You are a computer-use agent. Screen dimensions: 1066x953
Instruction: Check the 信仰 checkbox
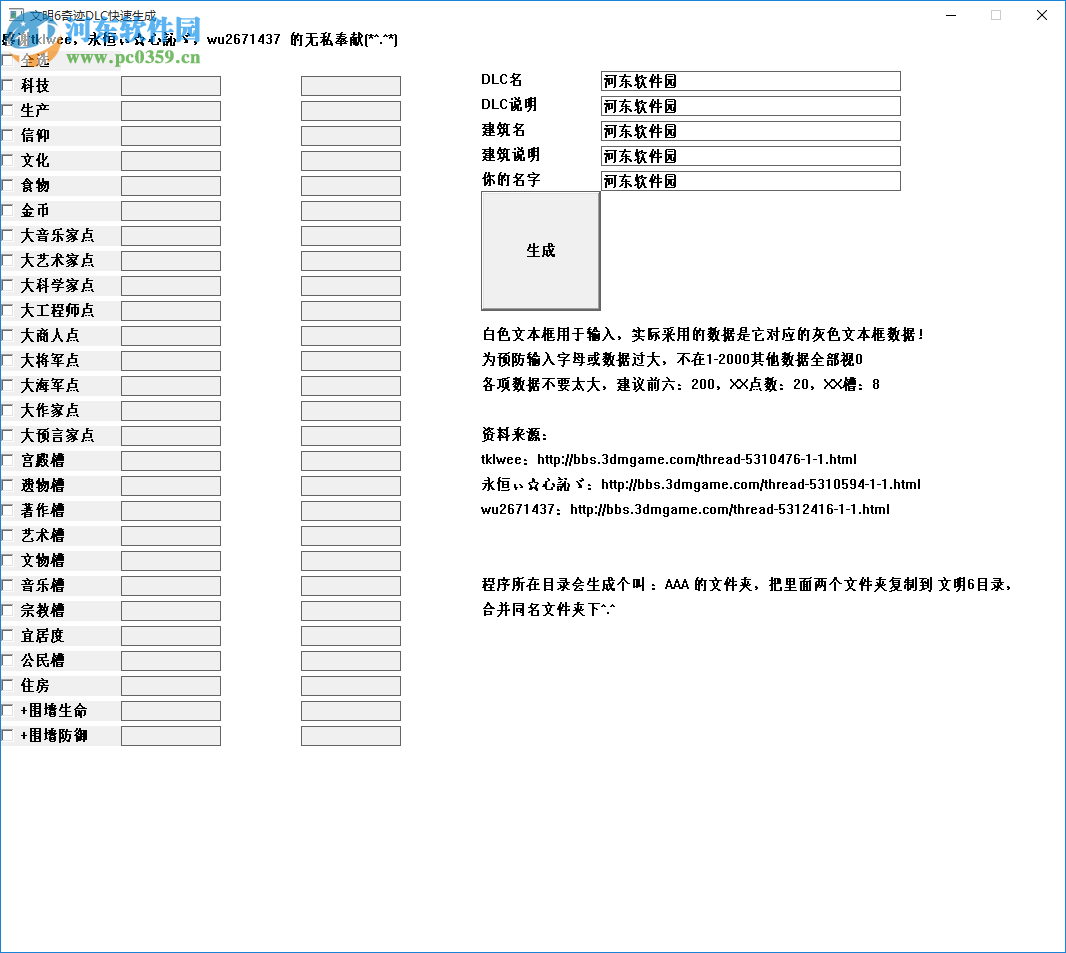click(10, 135)
